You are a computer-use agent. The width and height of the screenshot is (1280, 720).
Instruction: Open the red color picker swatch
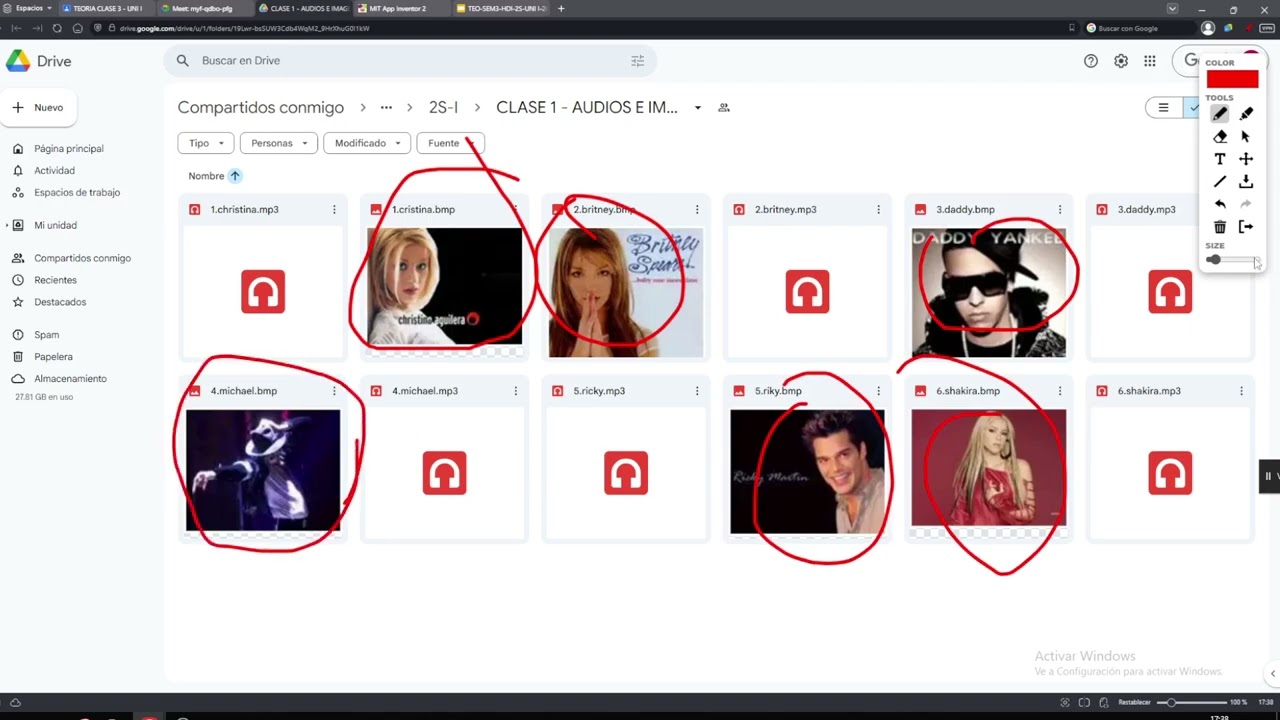pyautogui.click(x=1232, y=79)
